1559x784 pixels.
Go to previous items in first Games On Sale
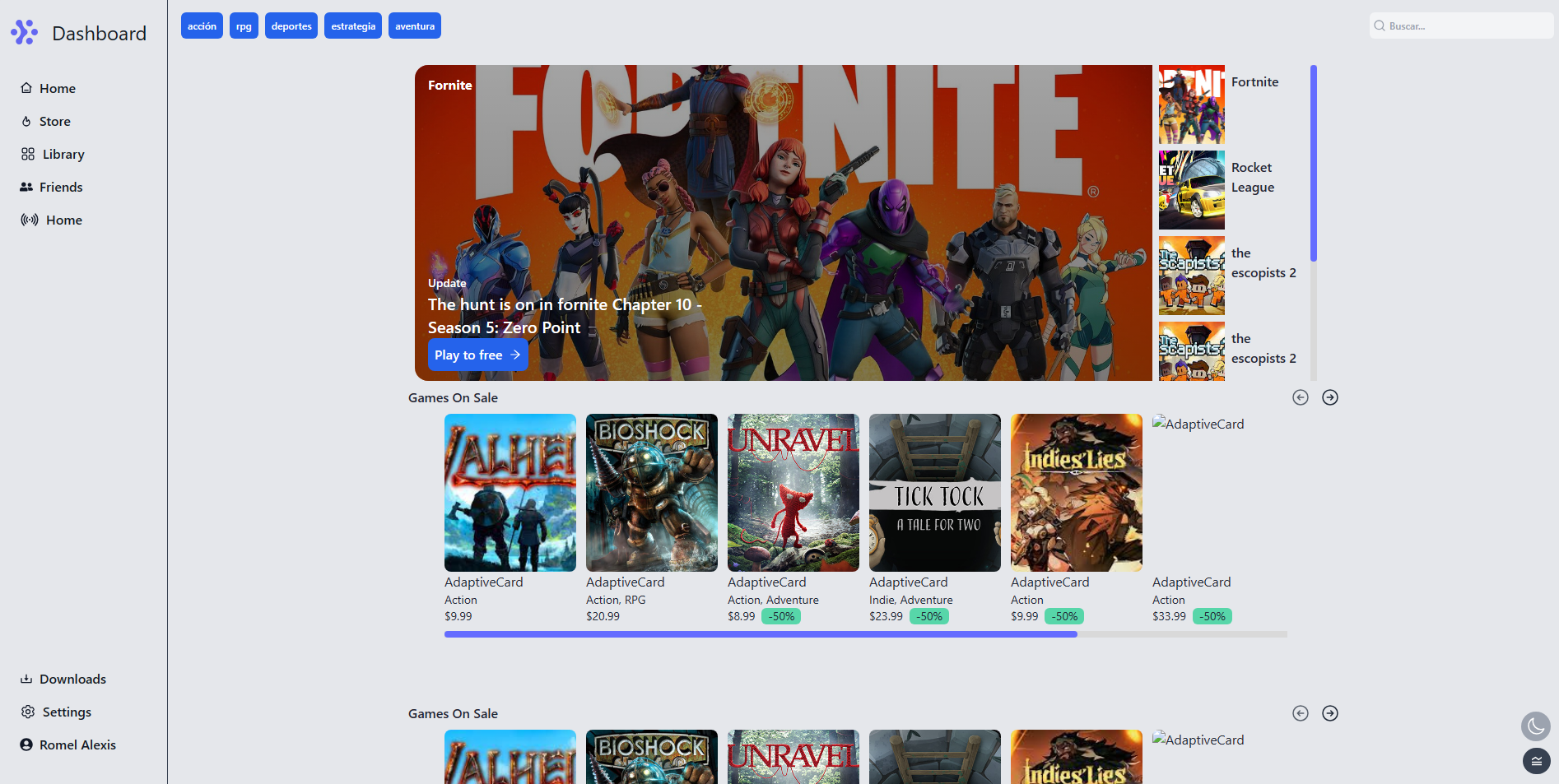pos(1301,397)
